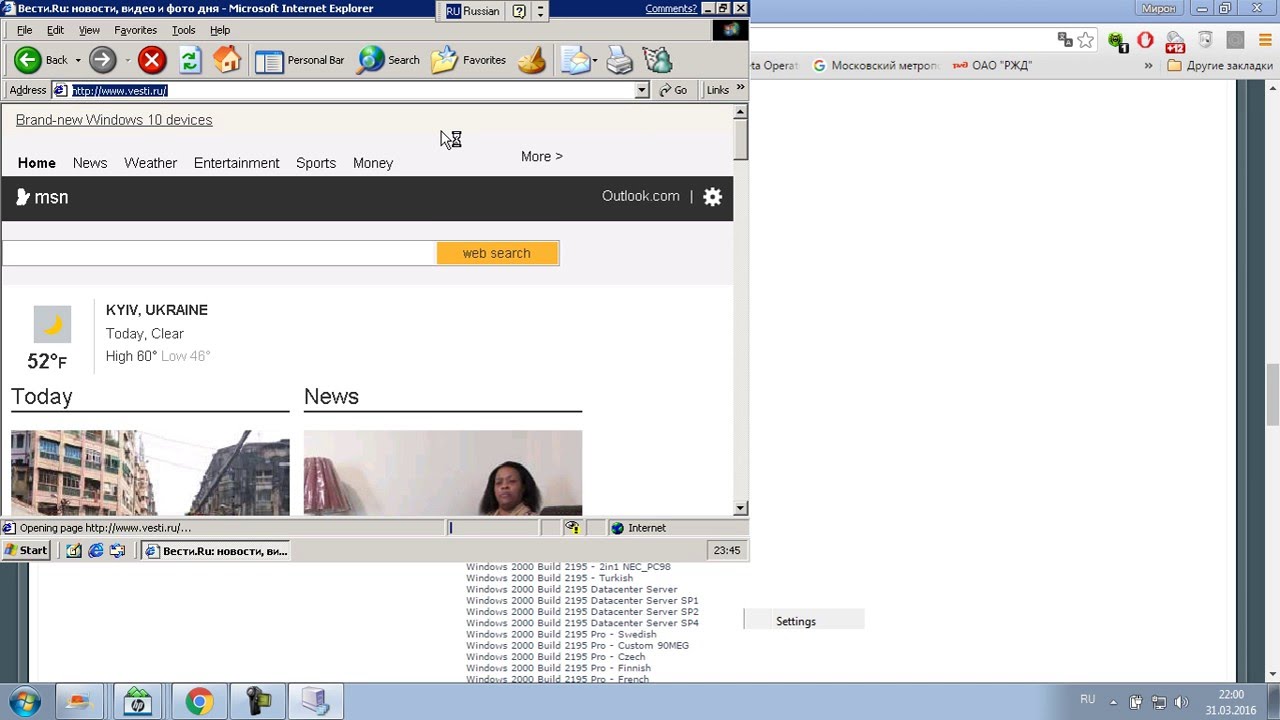Open MSN settings gear icon
The image size is (1280, 720).
coord(712,197)
